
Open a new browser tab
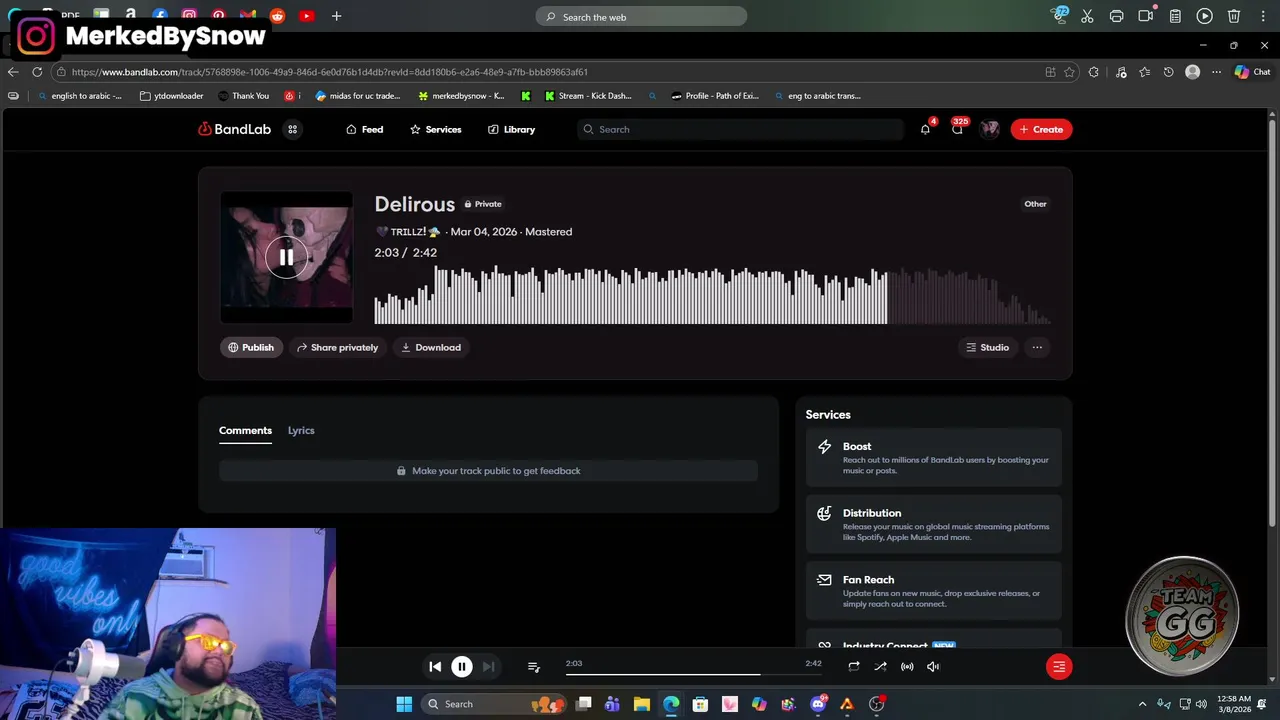coord(336,16)
